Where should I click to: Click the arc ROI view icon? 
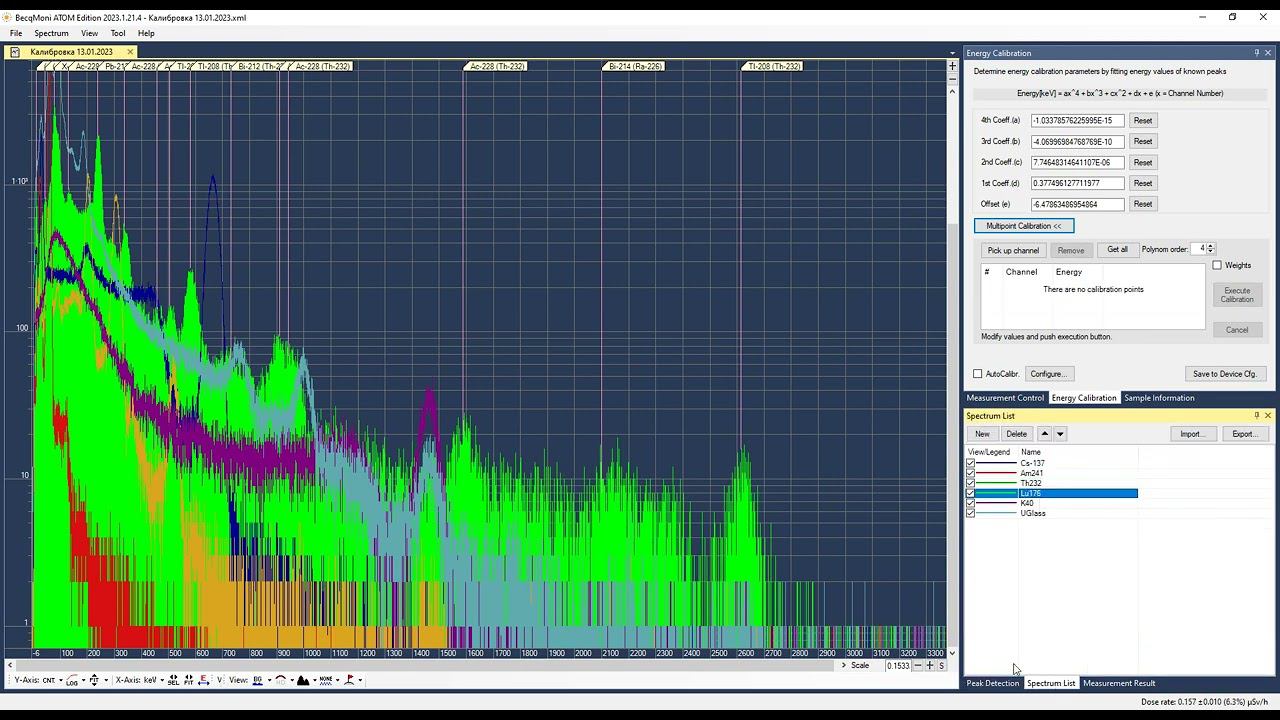(281, 680)
